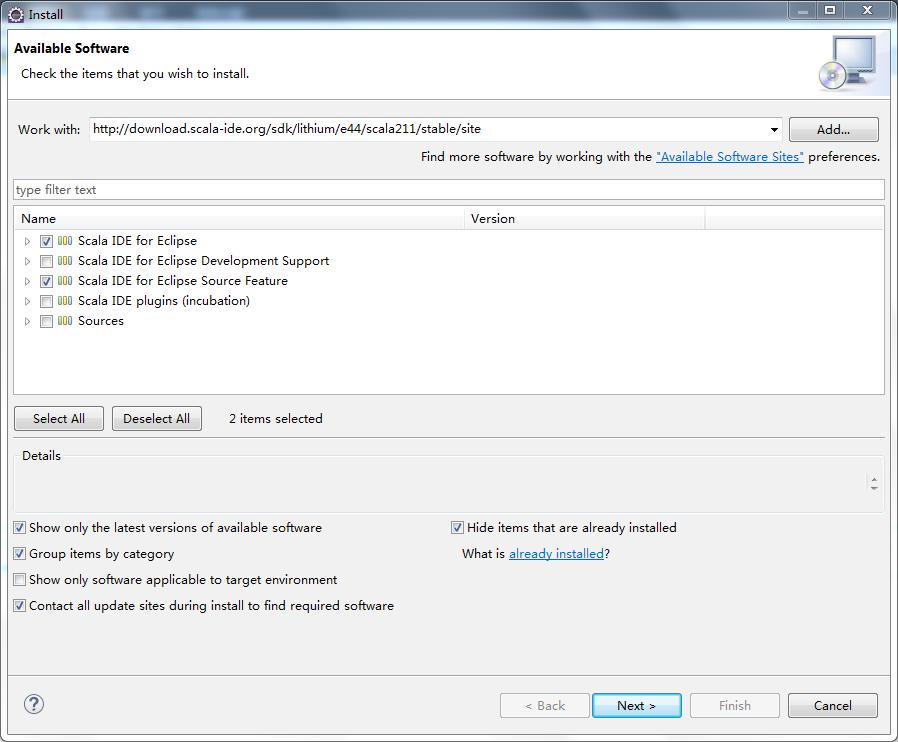The height and width of the screenshot is (742, 898).
Task: Expand the Scala IDE for Eclipse tree node
Action: pos(28,241)
